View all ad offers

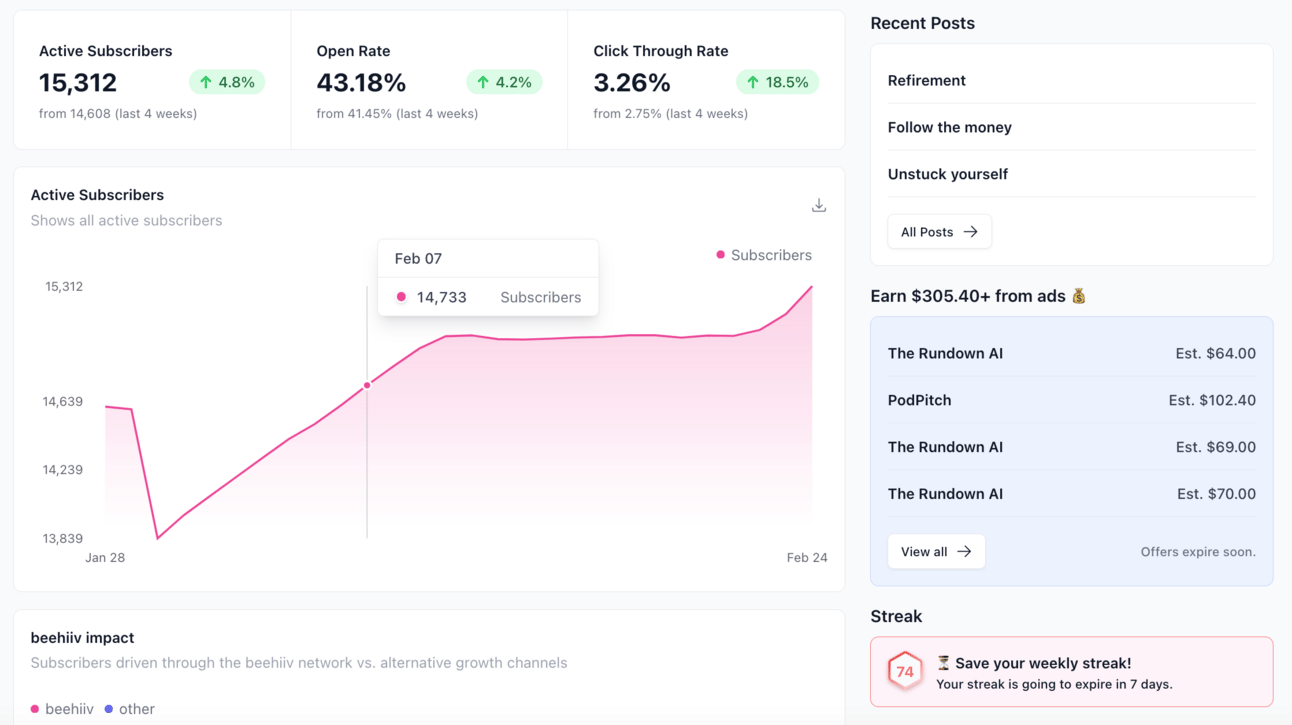pyautogui.click(x=936, y=552)
